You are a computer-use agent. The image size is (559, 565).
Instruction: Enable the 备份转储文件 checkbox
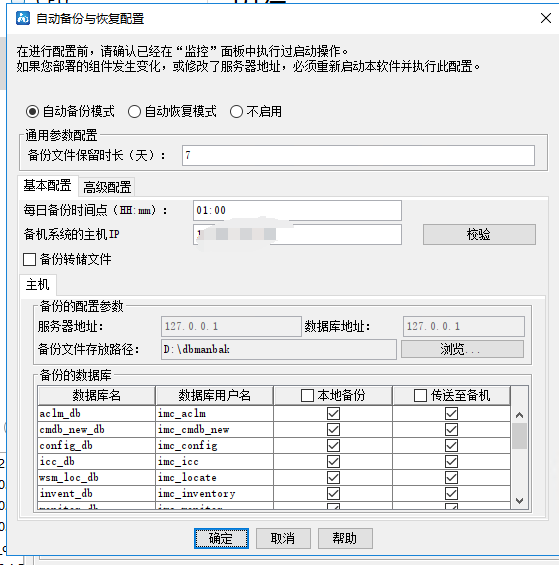click(29, 259)
